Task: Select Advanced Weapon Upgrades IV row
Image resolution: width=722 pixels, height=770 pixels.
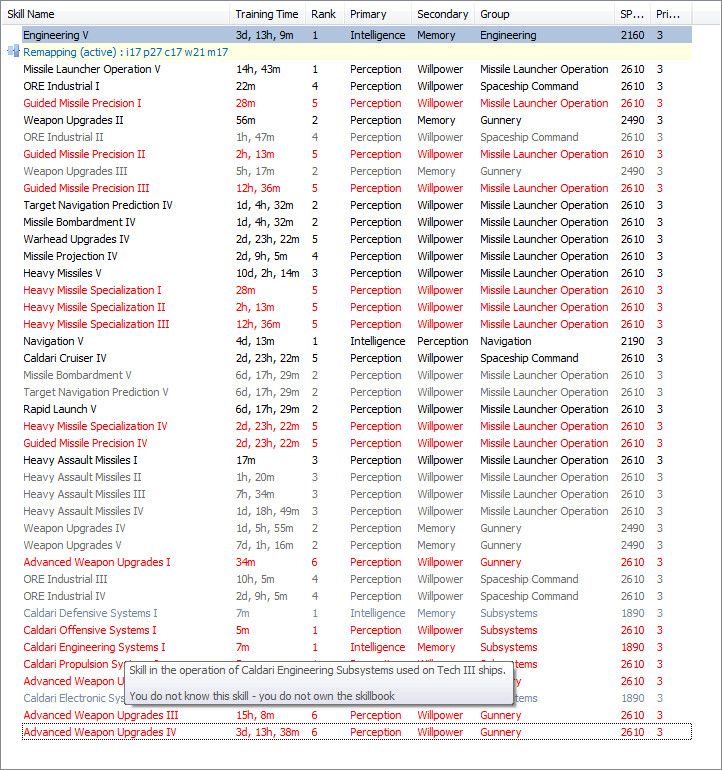Action: 357,732
